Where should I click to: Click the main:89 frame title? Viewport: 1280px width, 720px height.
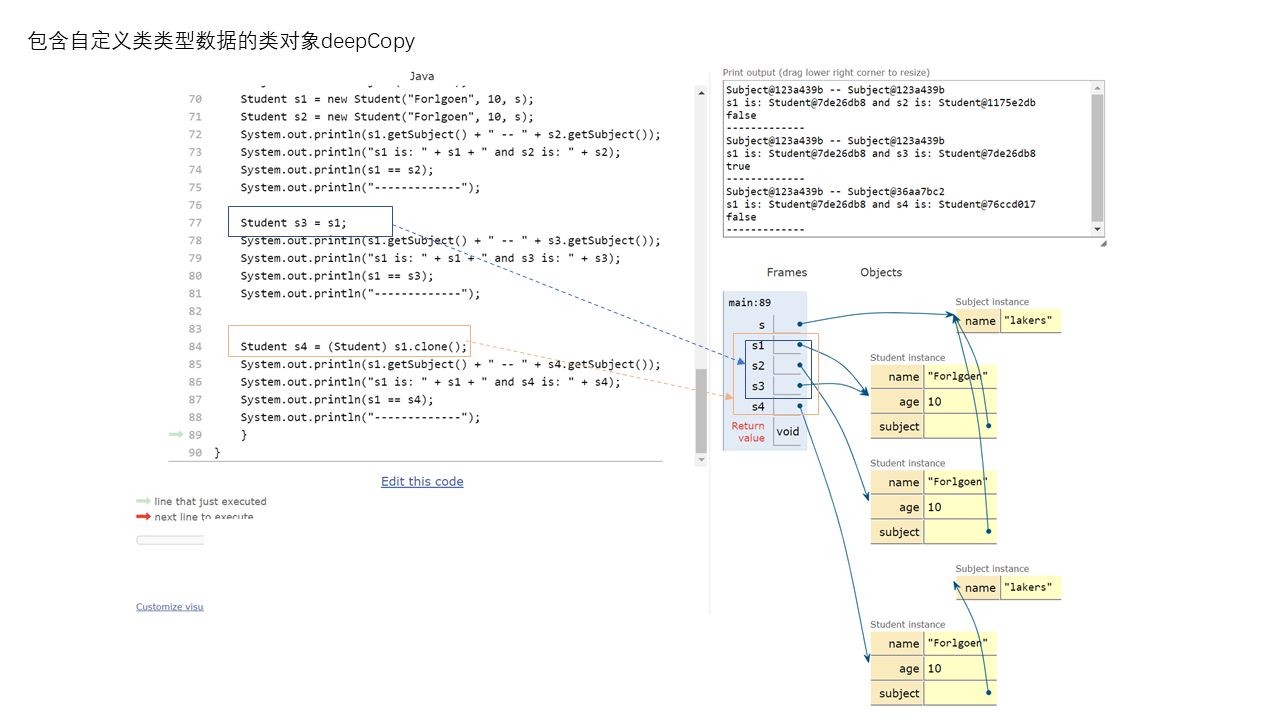(x=749, y=302)
